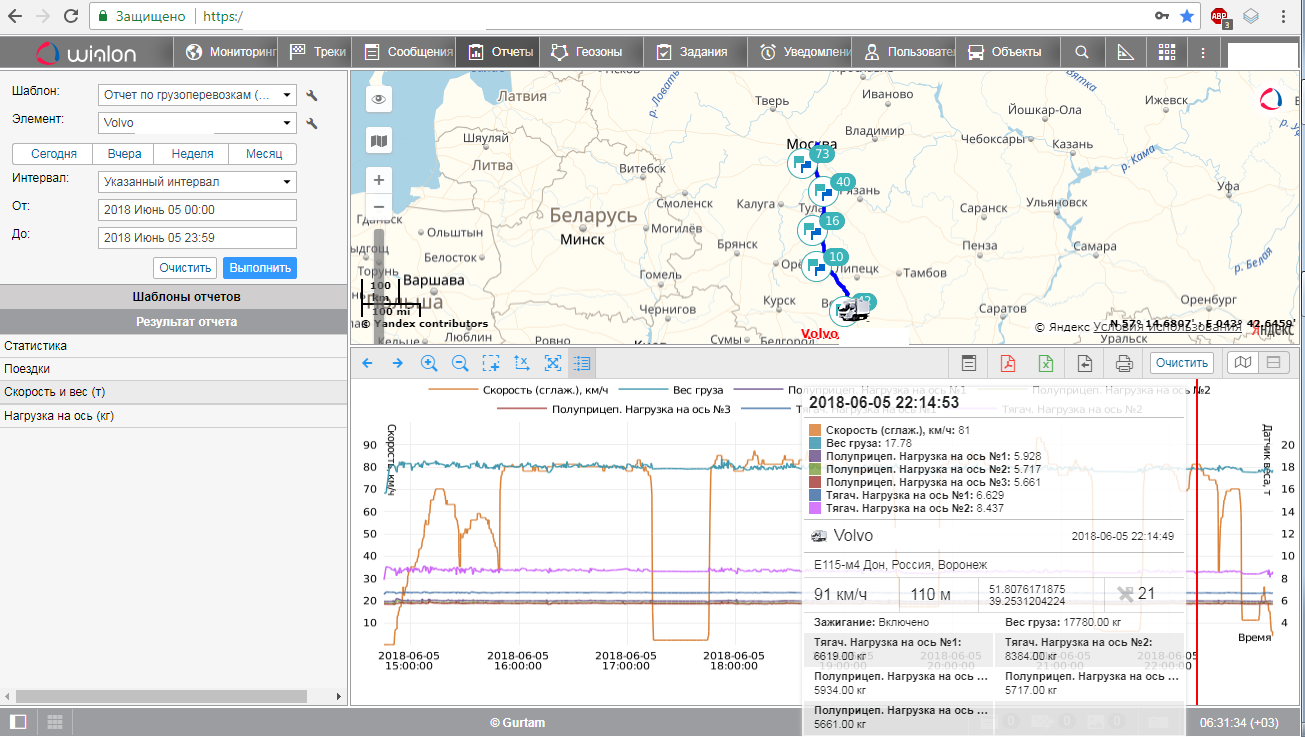The image size is (1305, 737).
Task: Edit report template with wrench icon
Action: coord(312,95)
